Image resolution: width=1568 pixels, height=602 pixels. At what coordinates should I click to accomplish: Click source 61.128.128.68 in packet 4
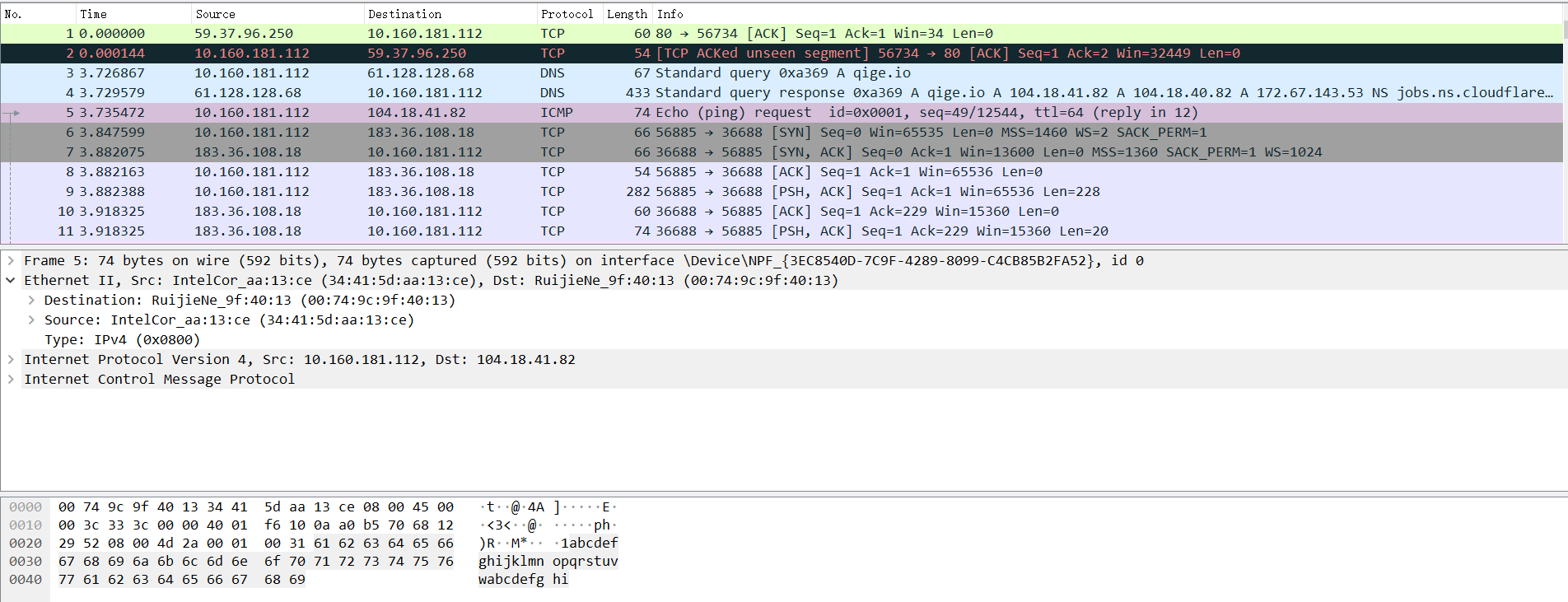pos(248,93)
